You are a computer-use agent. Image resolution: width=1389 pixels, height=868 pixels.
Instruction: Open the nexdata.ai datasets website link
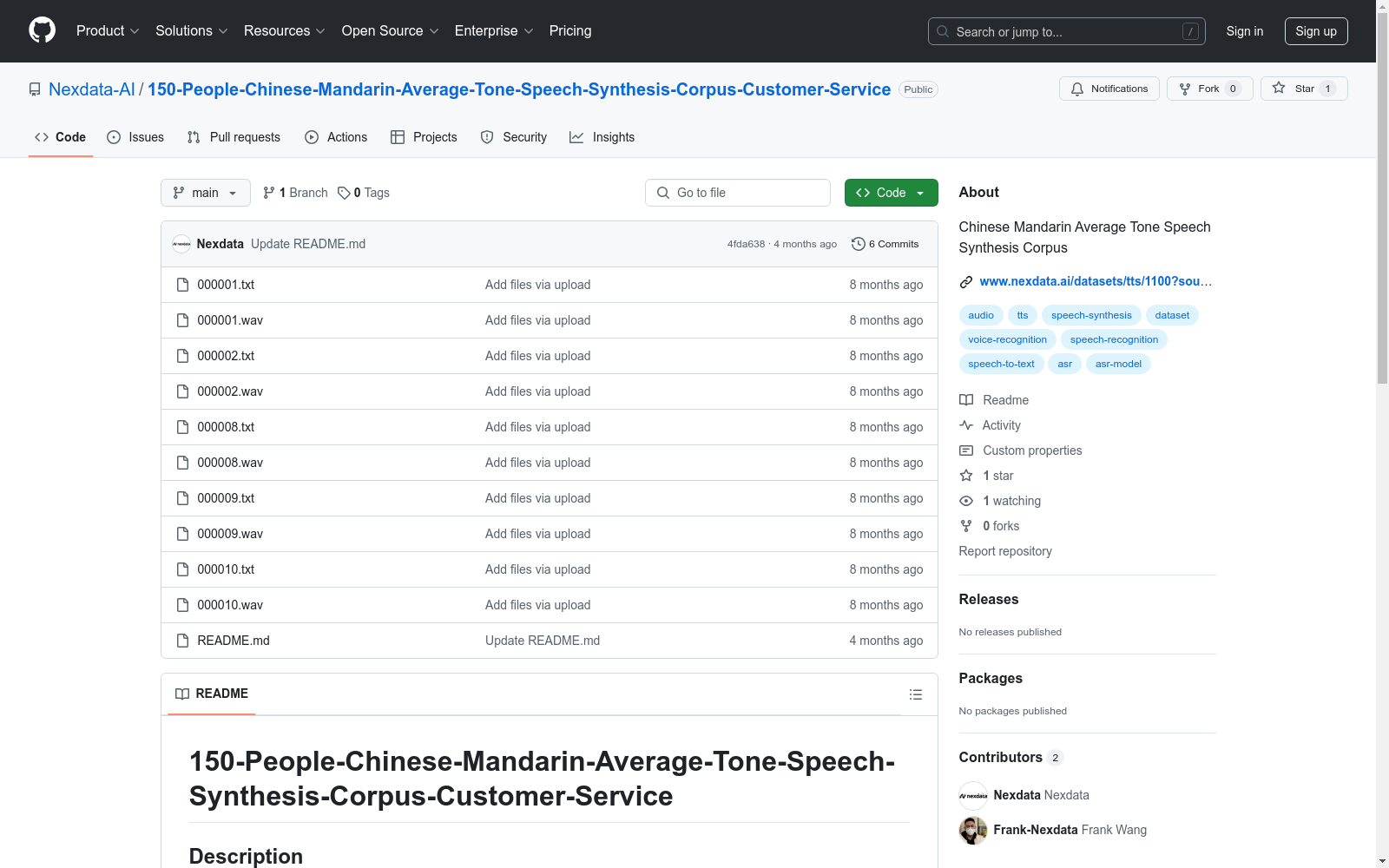pos(1096,281)
